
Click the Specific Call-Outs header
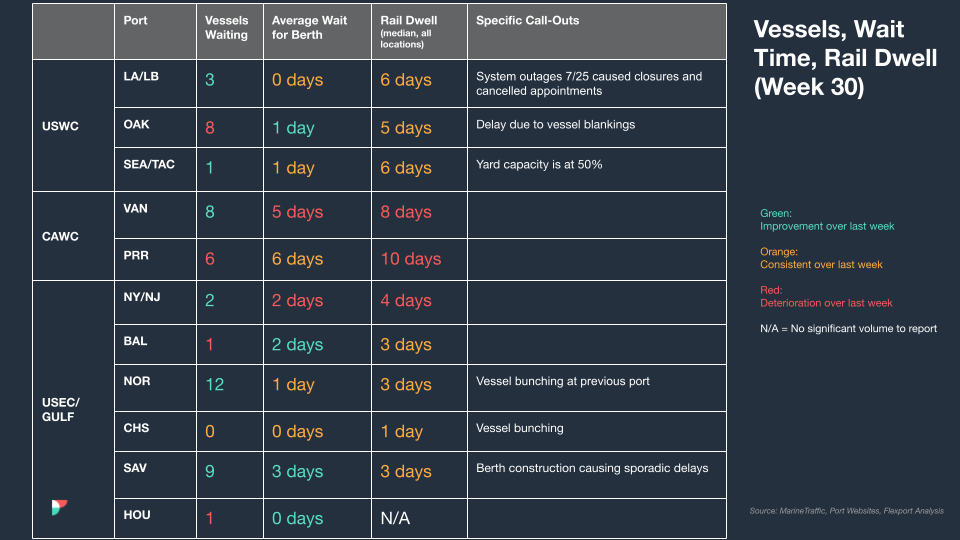(x=527, y=20)
